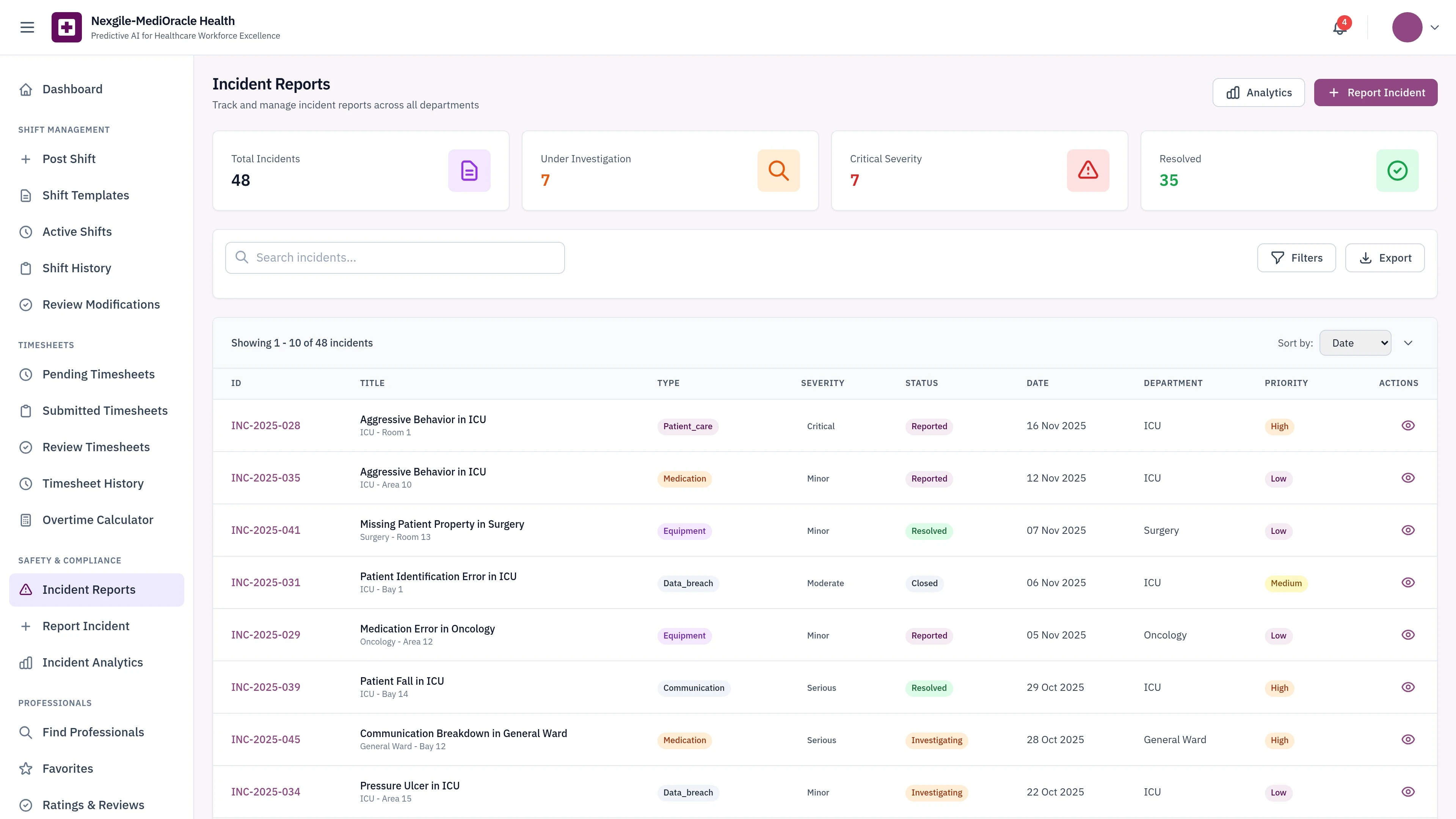Open incident link INC-2025-041
Screen dimensions: 1456x819
click(266, 530)
